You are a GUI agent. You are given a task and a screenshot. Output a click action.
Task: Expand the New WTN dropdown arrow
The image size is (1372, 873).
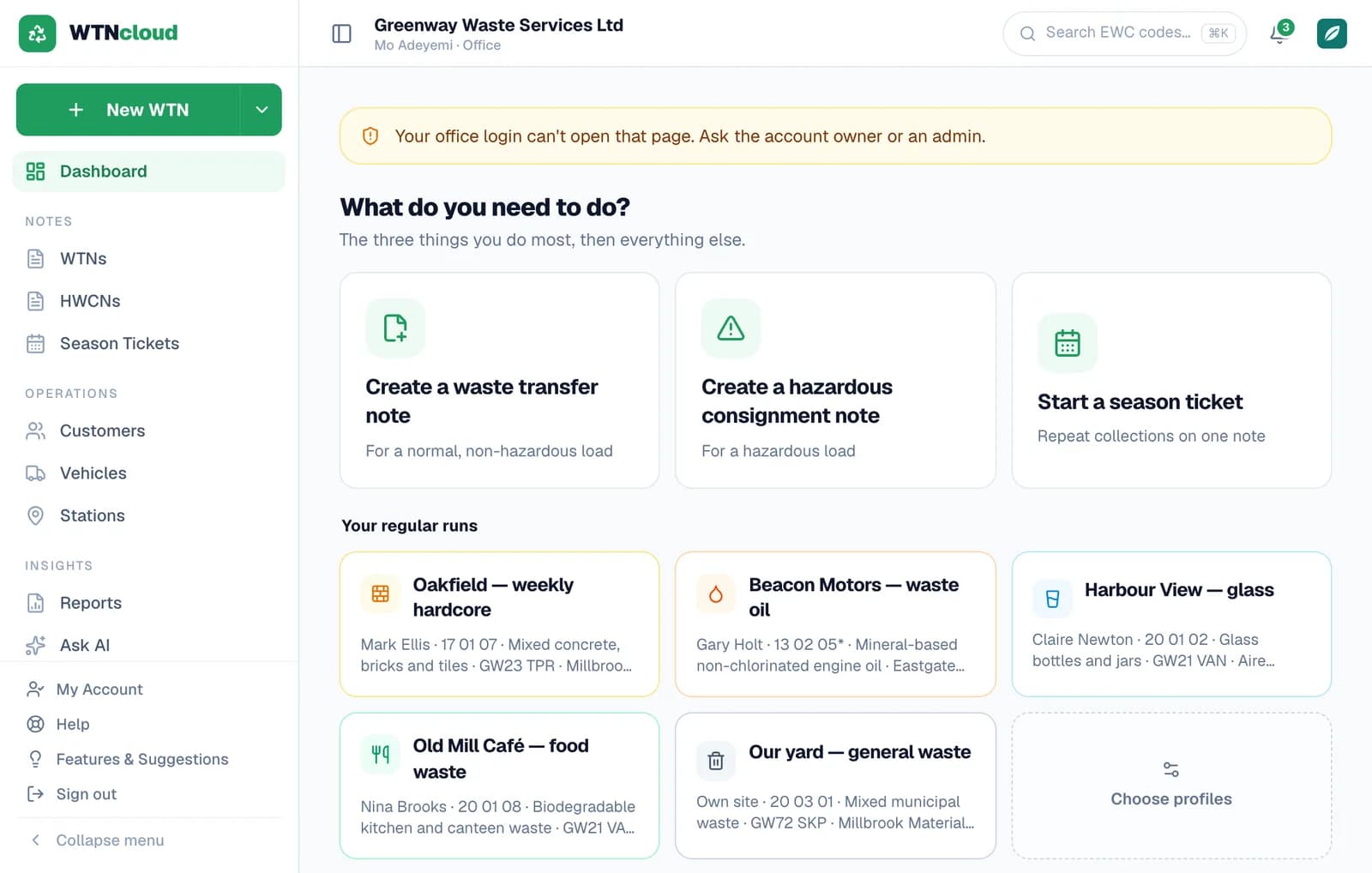tap(262, 110)
